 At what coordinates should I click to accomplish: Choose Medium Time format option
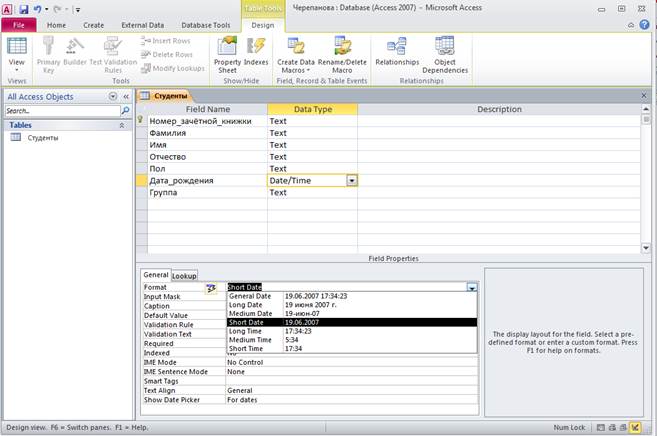(x=352, y=340)
